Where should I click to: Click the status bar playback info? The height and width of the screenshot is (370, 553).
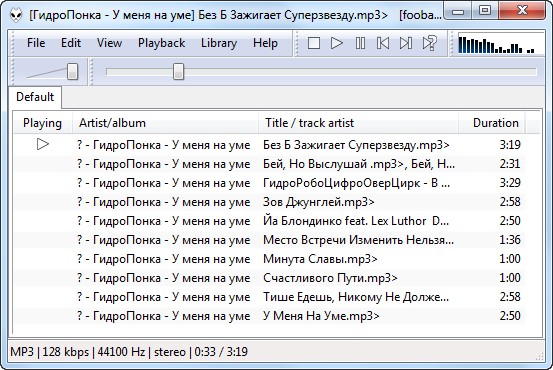tap(129, 352)
